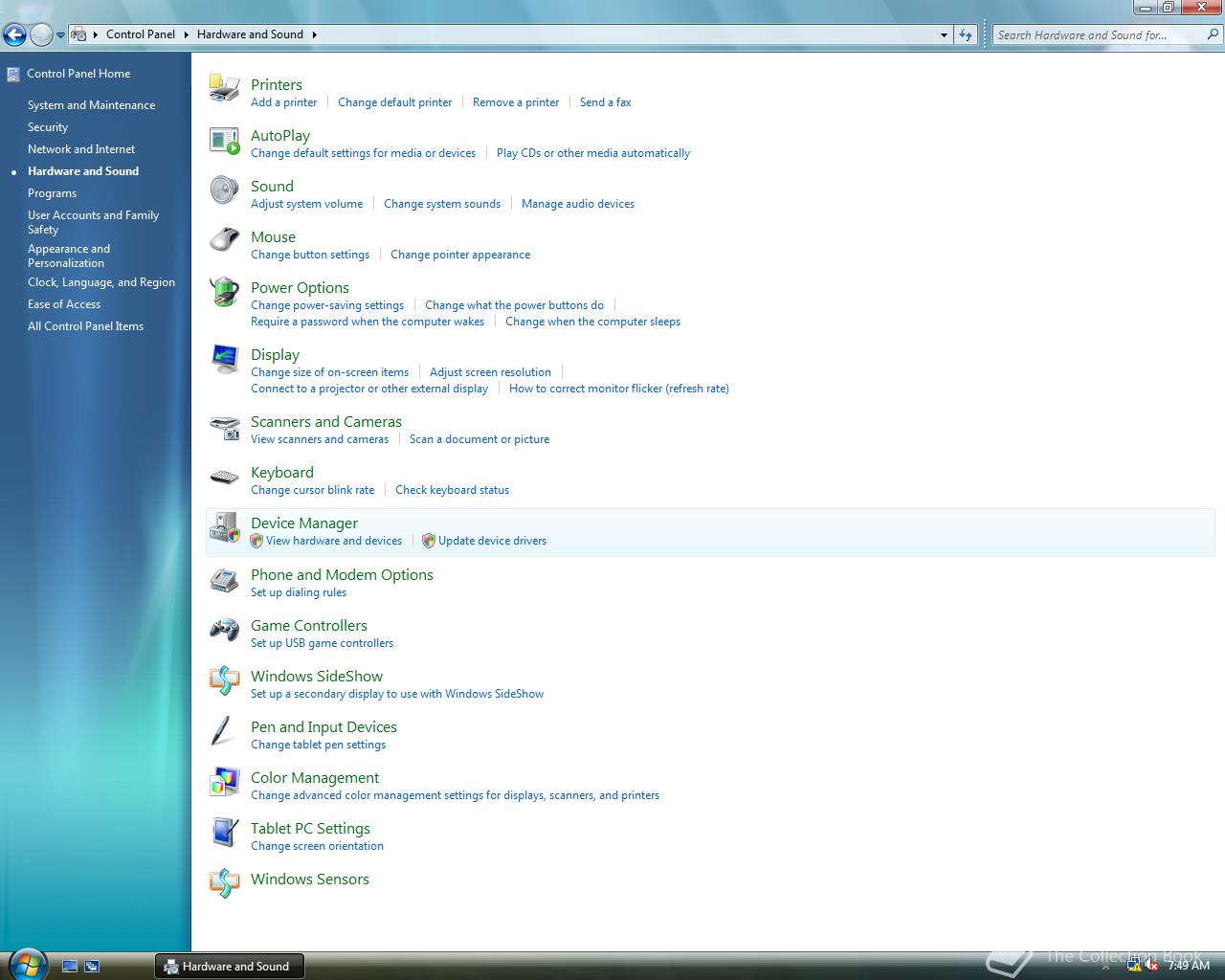Click the search magnifier icon
Screen dimensions: 1225x980
(1213, 34)
